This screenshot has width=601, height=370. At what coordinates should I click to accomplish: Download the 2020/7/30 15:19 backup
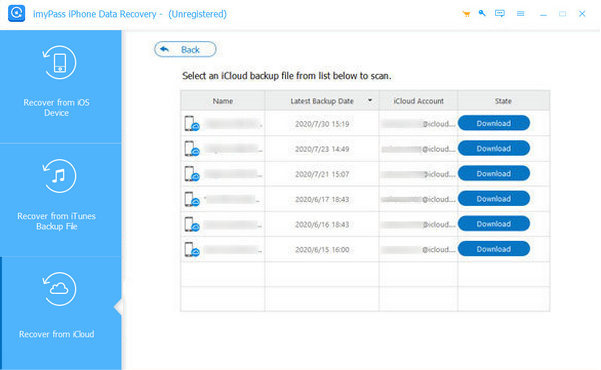(x=494, y=123)
